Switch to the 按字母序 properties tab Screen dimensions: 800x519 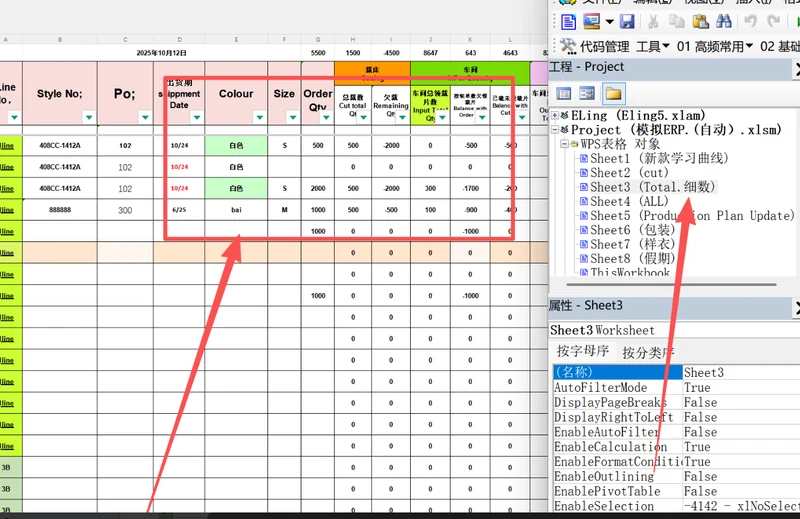[583, 351]
